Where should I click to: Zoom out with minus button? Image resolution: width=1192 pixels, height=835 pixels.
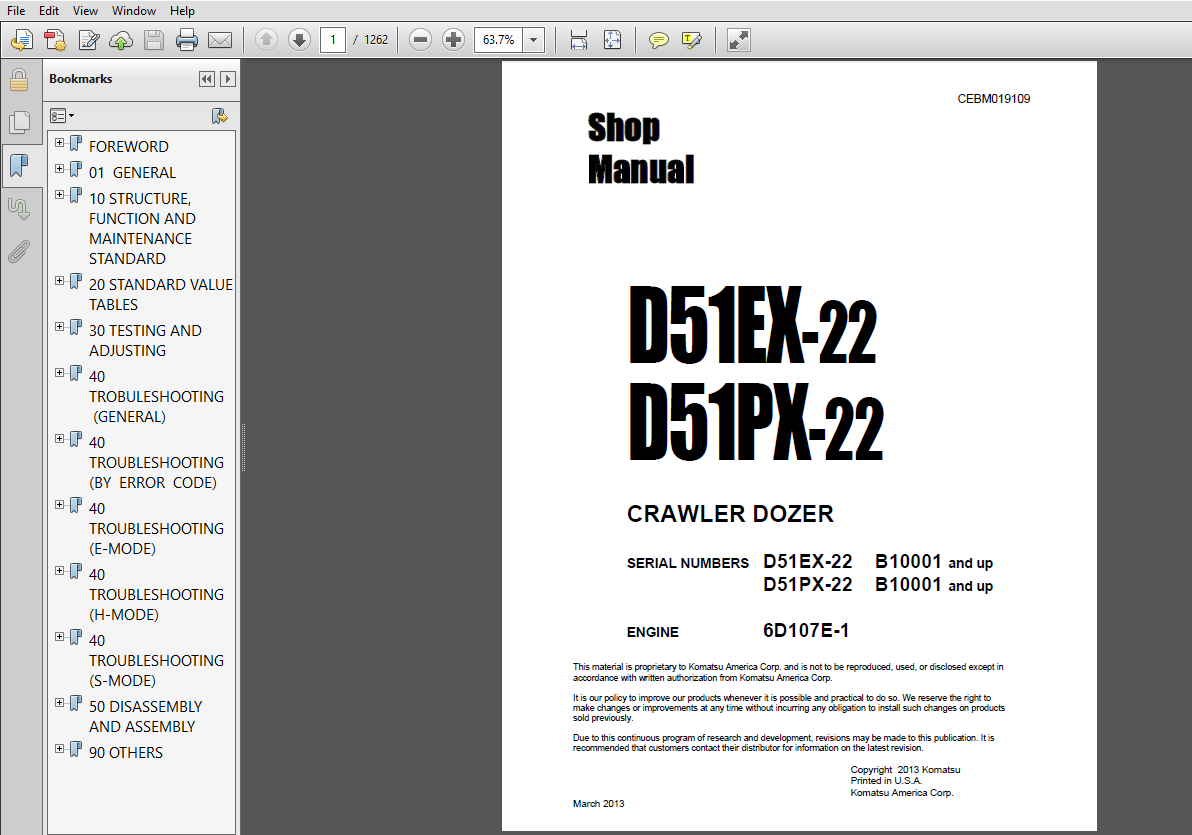coord(420,40)
